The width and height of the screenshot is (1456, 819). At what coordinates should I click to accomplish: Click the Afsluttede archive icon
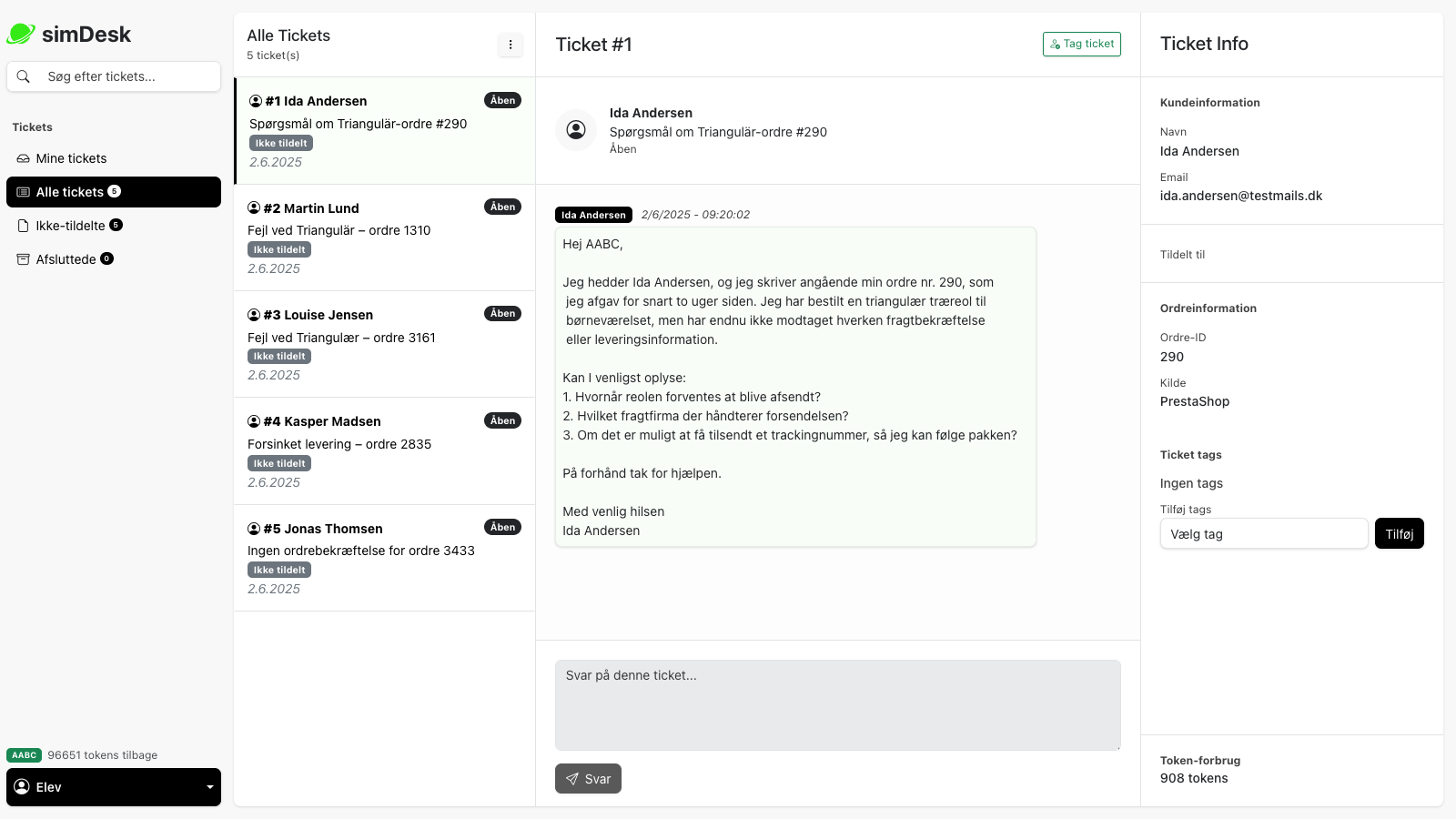coord(22,259)
